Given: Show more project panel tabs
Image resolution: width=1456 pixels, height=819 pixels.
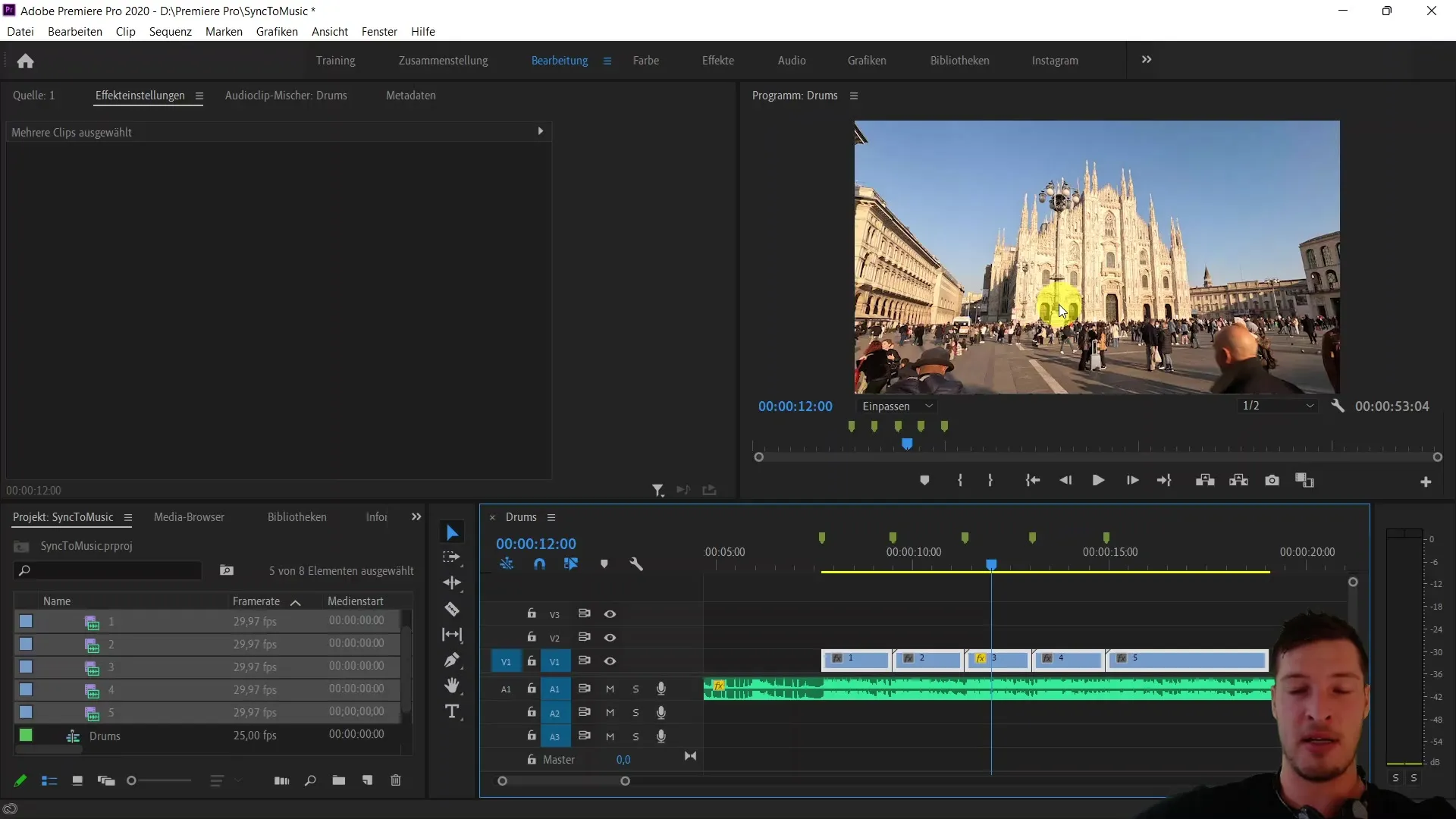Looking at the screenshot, I should click(x=416, y=517).
